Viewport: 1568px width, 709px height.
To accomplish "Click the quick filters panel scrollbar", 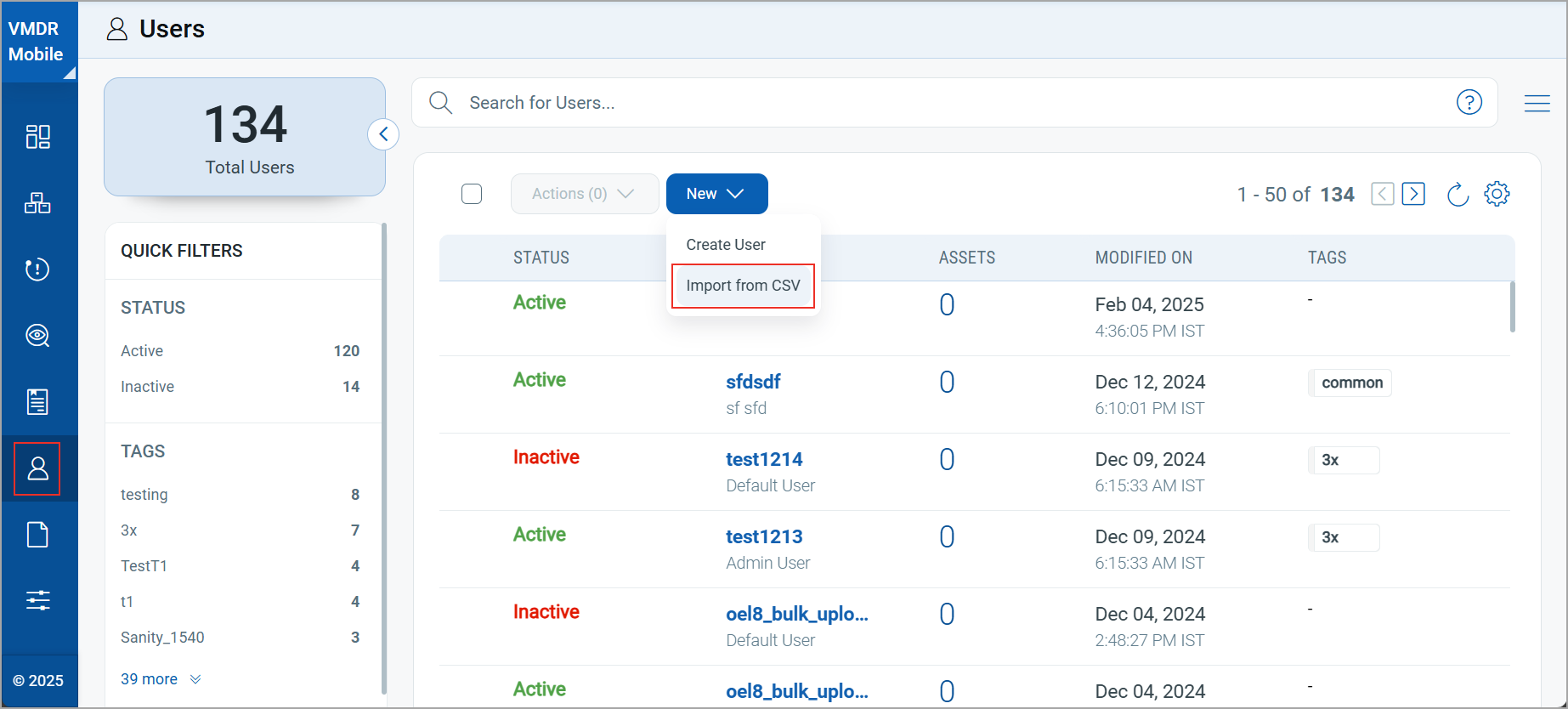I will [384, 459].
